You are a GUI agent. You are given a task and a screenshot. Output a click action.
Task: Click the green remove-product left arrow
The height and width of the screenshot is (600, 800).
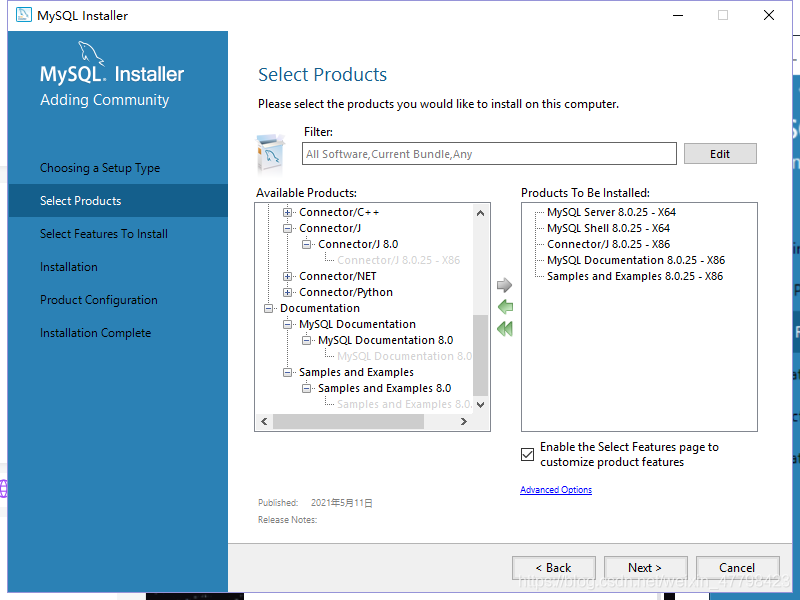click(505, 307)
